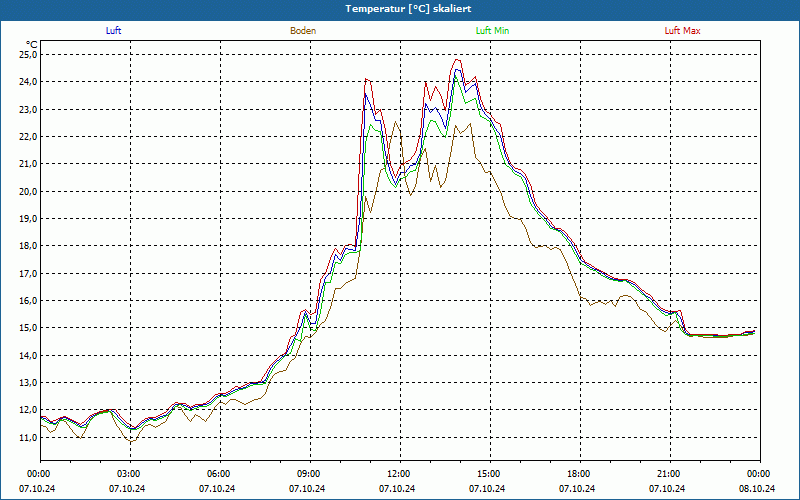Screen dimensions: 800x500
Task: Click the brown Boden peak just before 12:00
Action: 396,121
